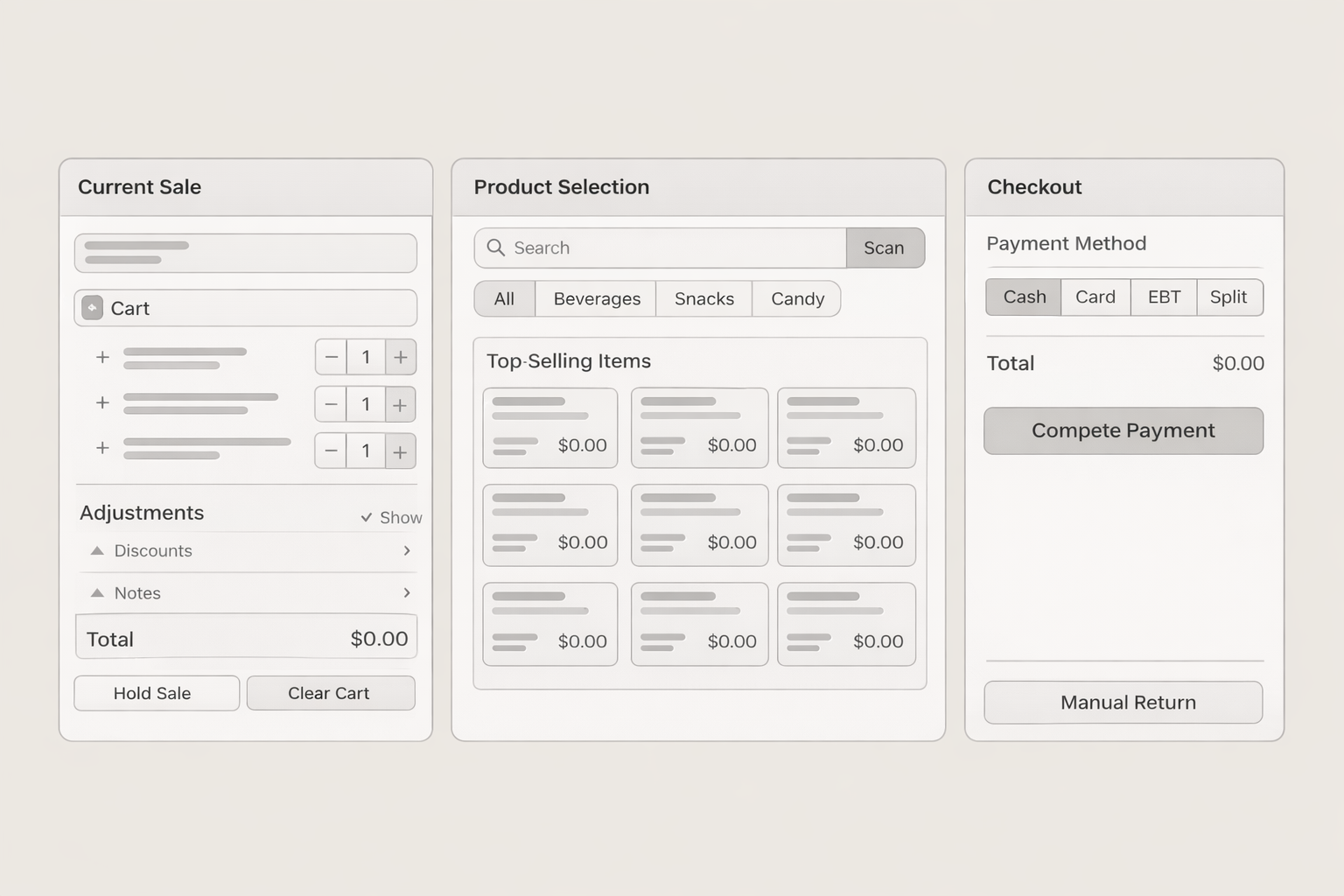Click the magnifier icon in the search bar

pos(495,248)
